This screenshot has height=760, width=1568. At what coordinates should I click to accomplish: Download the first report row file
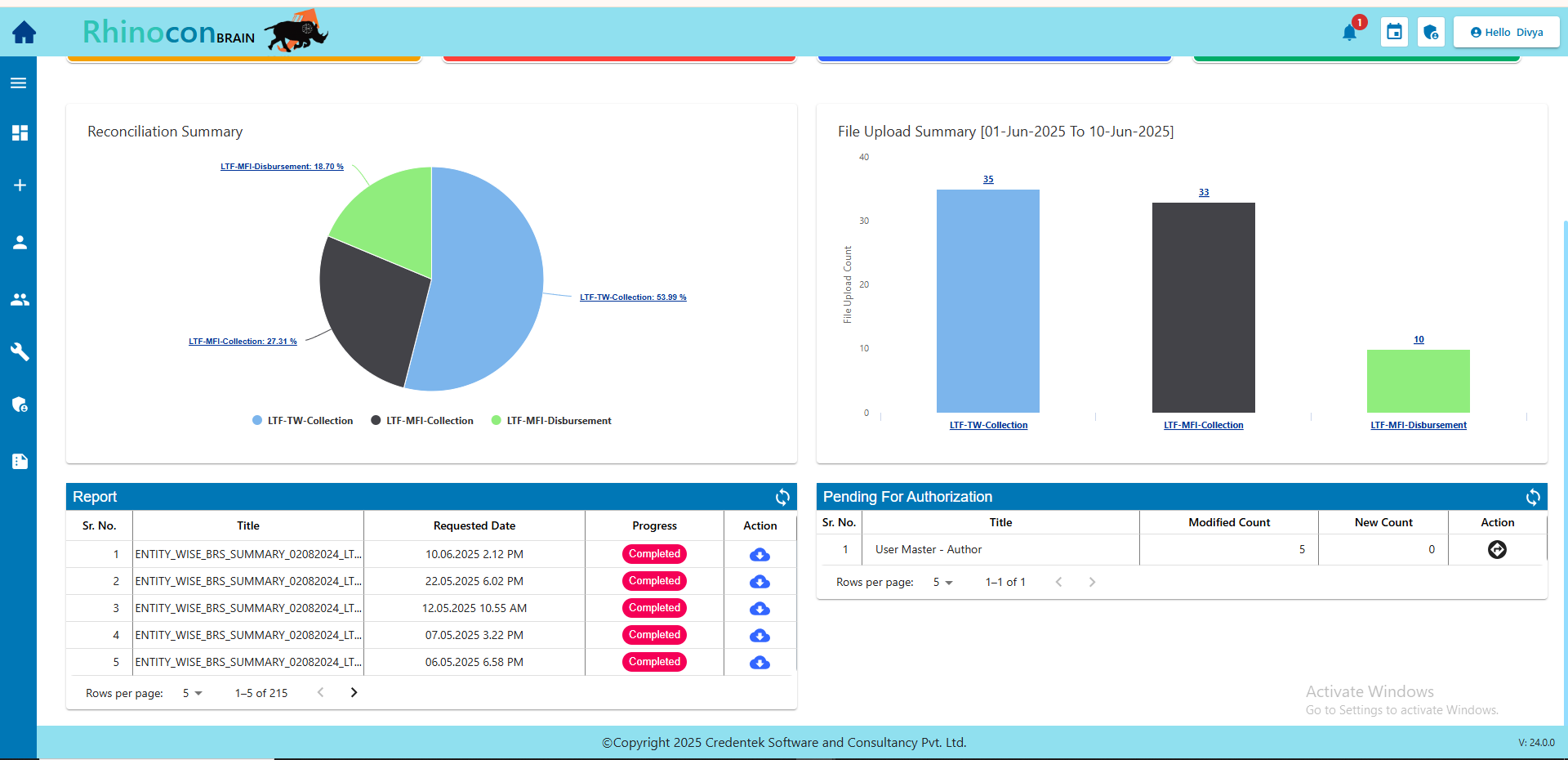[x=759, y=555]
